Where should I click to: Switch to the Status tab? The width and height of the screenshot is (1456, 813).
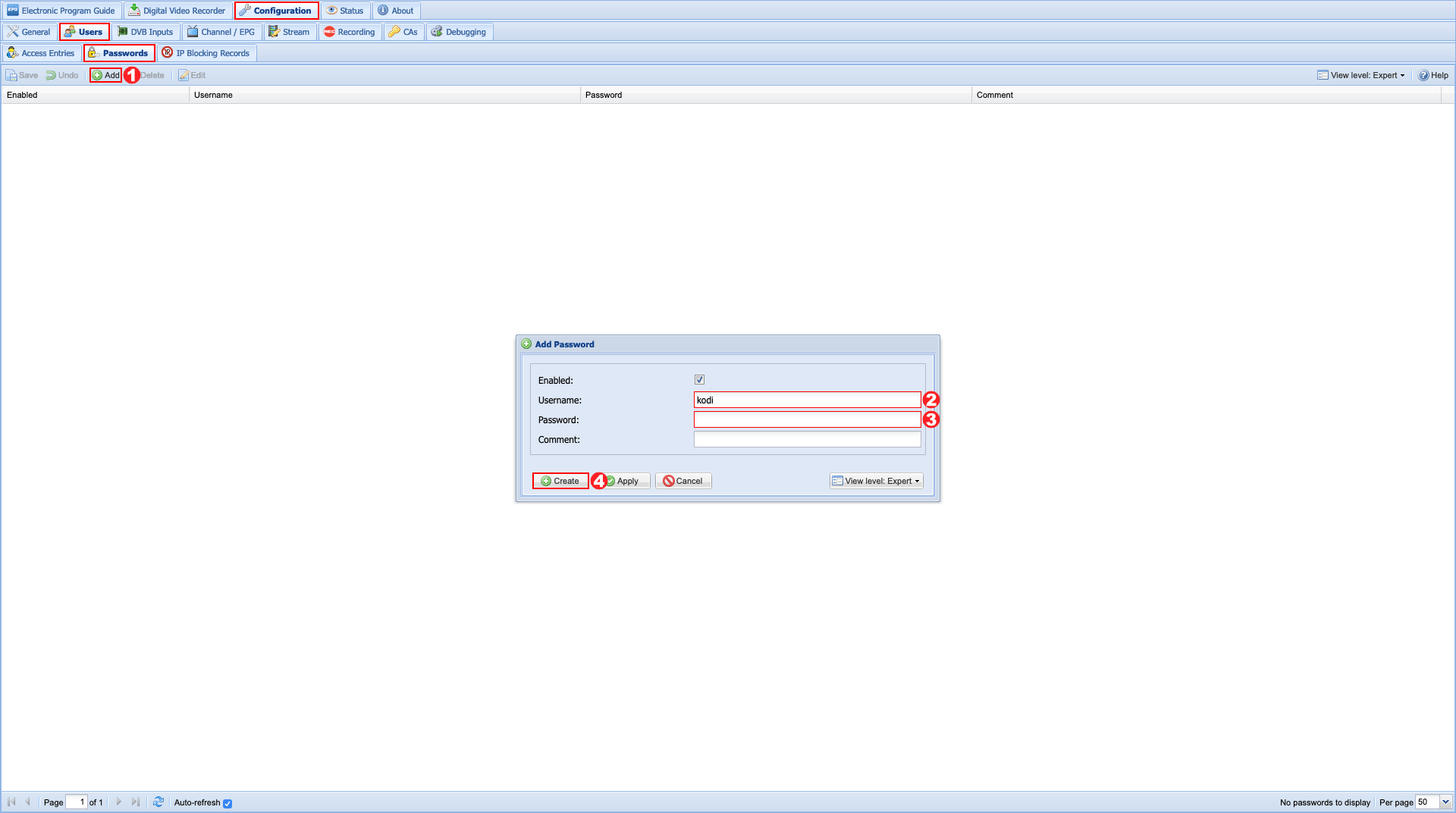(345, 11)
